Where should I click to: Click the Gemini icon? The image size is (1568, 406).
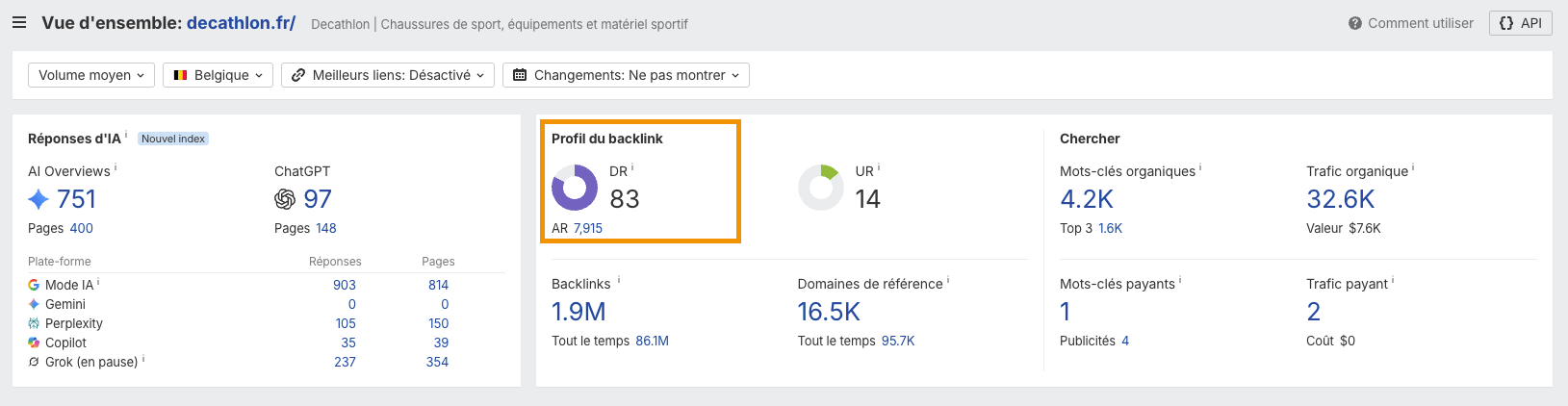(34, 304)
